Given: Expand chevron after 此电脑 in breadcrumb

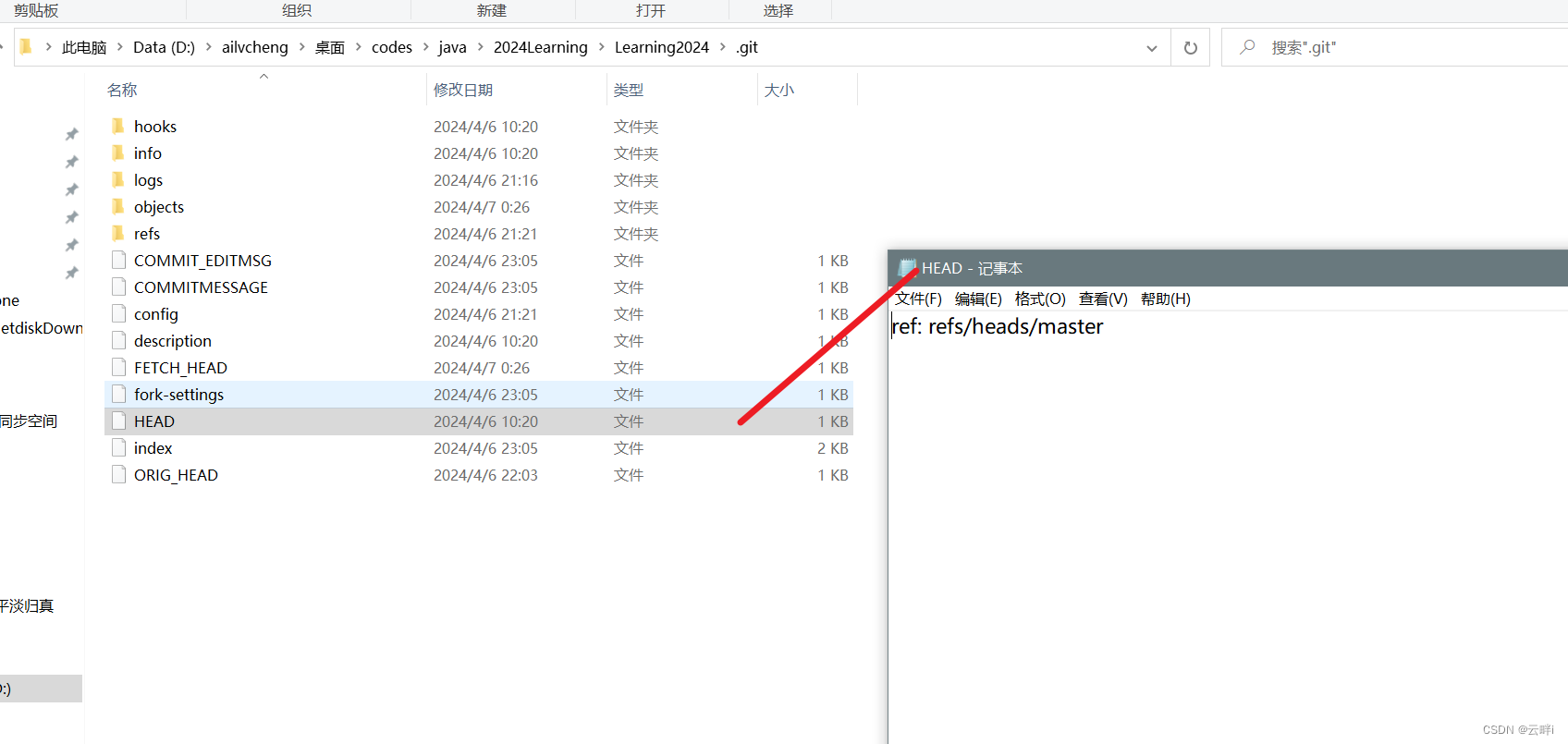Looking at the screenshot, I should pyautogui.click(x=120, y=47).
